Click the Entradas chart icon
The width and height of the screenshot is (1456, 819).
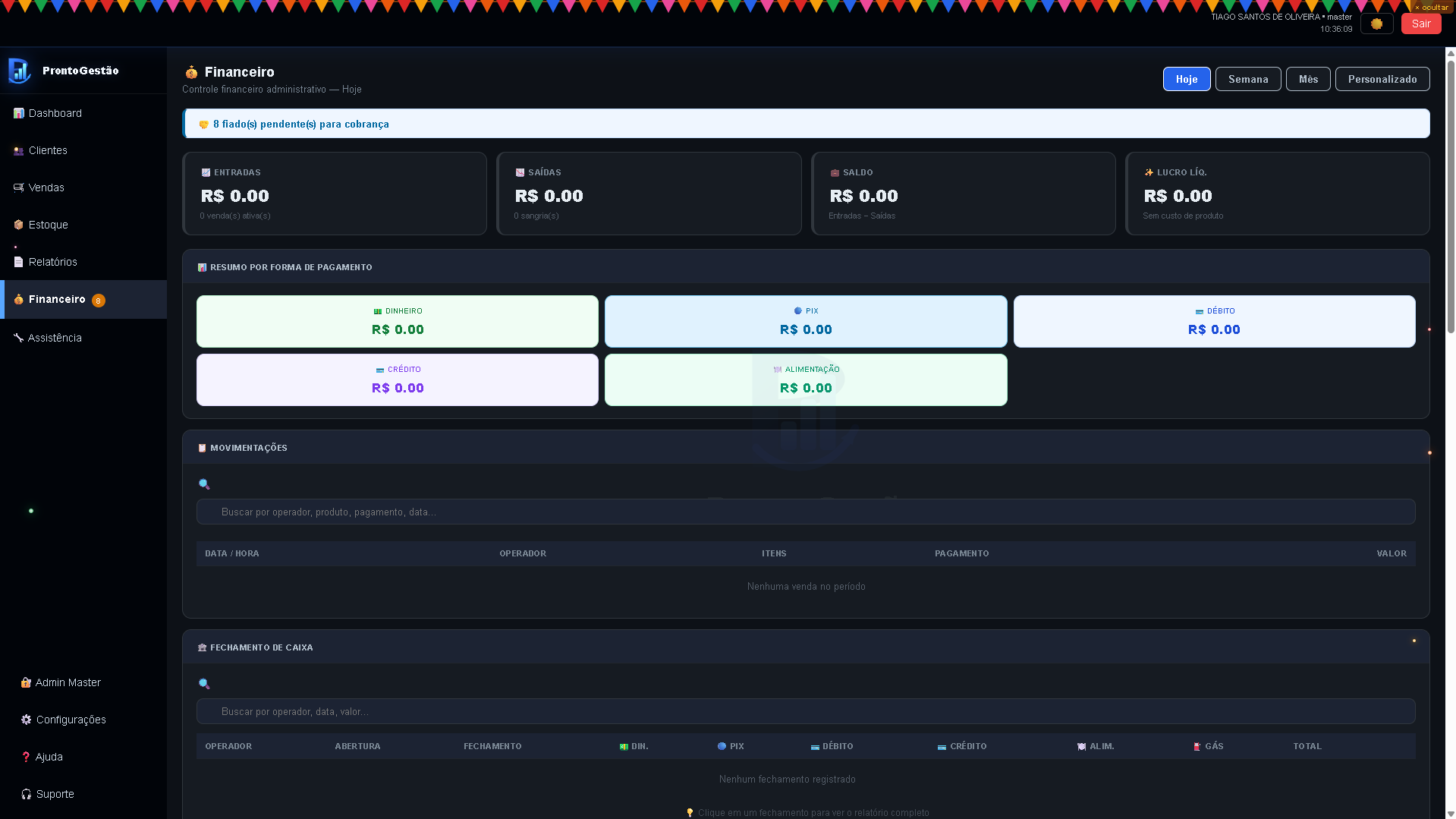(x=206, y=172)
